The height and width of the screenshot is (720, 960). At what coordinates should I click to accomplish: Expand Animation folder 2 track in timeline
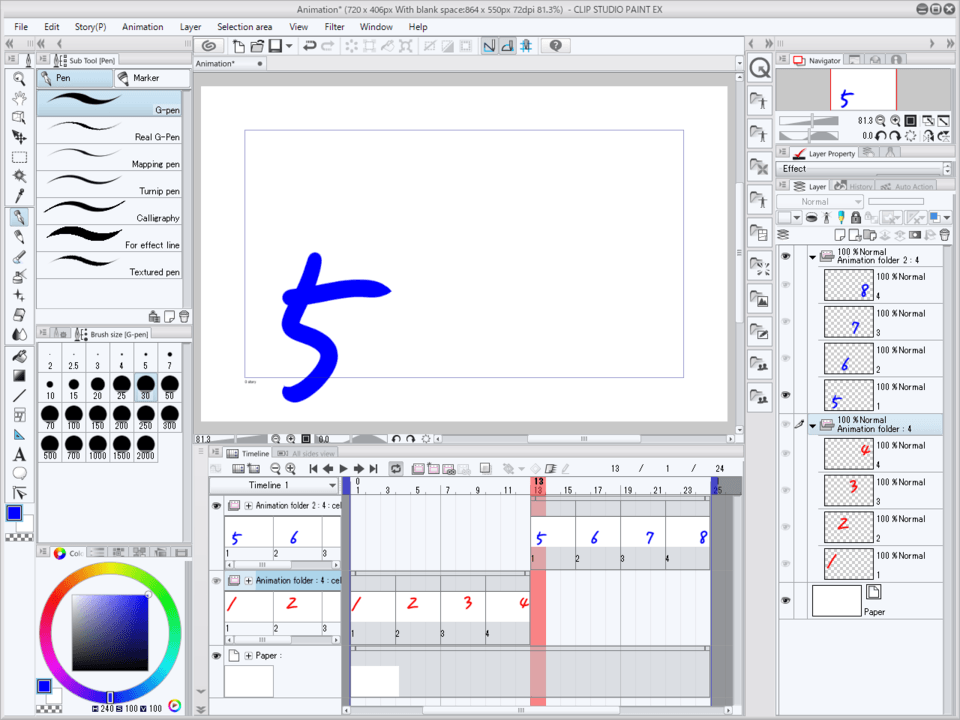(248, 506)
